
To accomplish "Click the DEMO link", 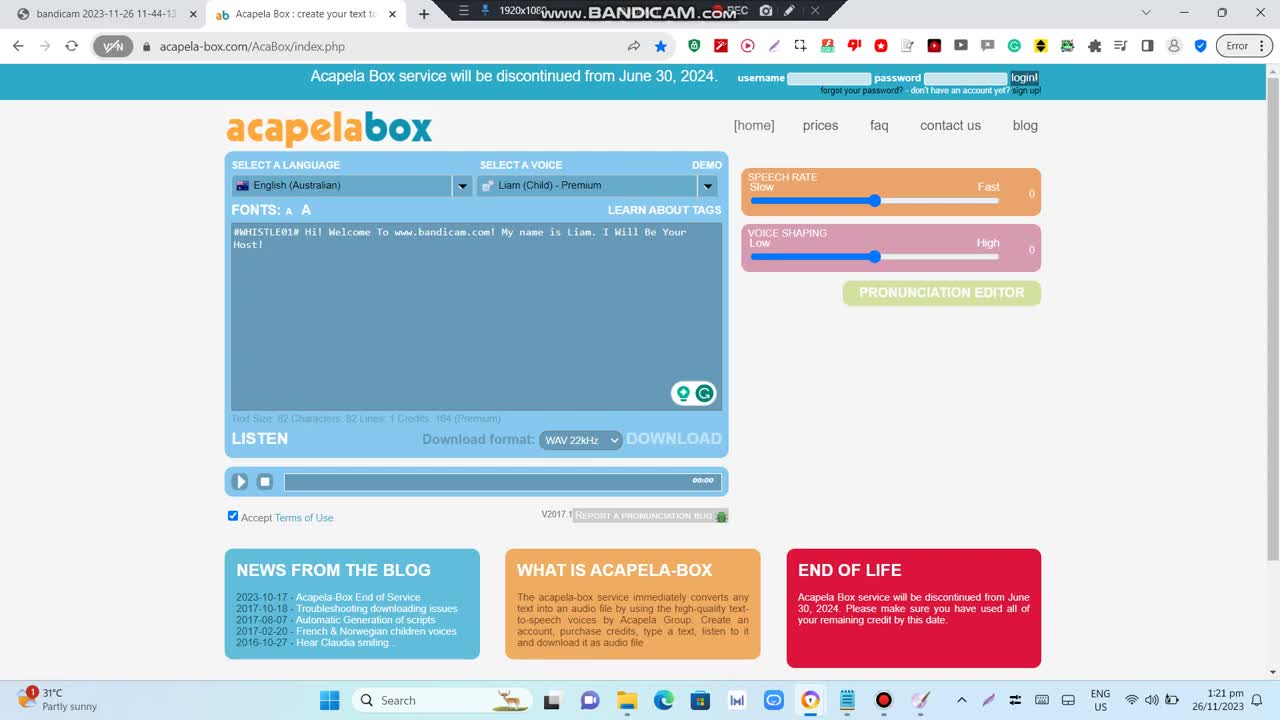I will (707, 165).
